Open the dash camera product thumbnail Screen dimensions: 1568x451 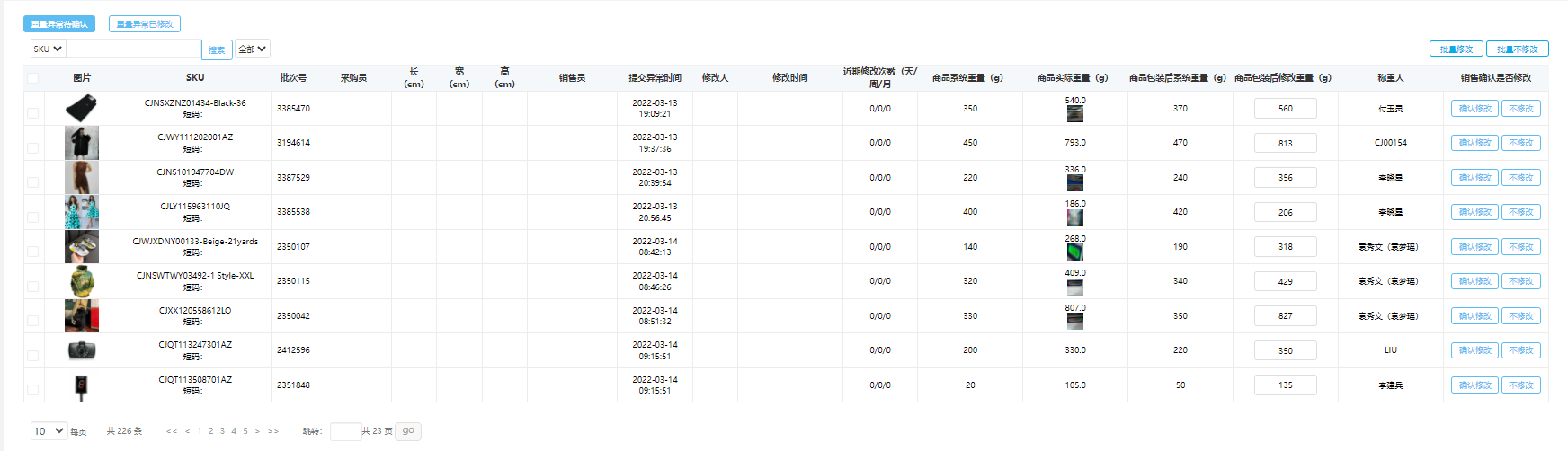click(x=82, y=350)
